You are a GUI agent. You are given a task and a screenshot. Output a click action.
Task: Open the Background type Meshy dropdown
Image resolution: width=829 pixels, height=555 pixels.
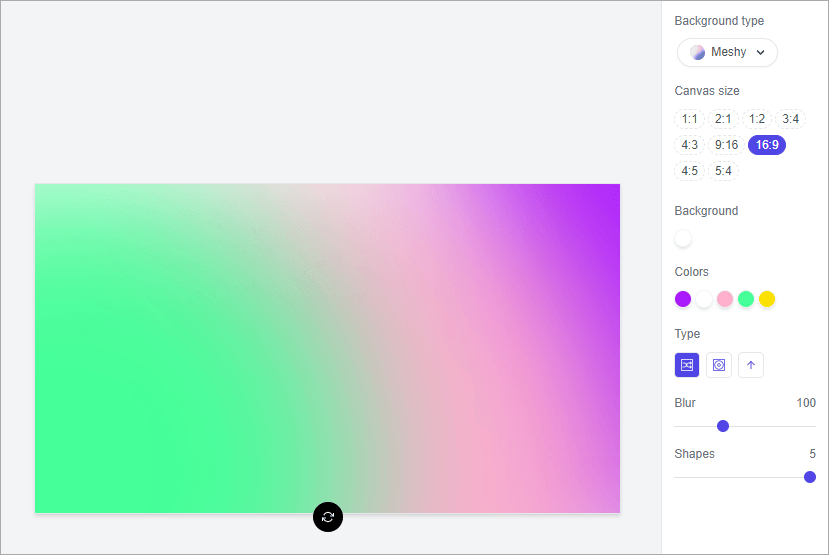[727, 52]
